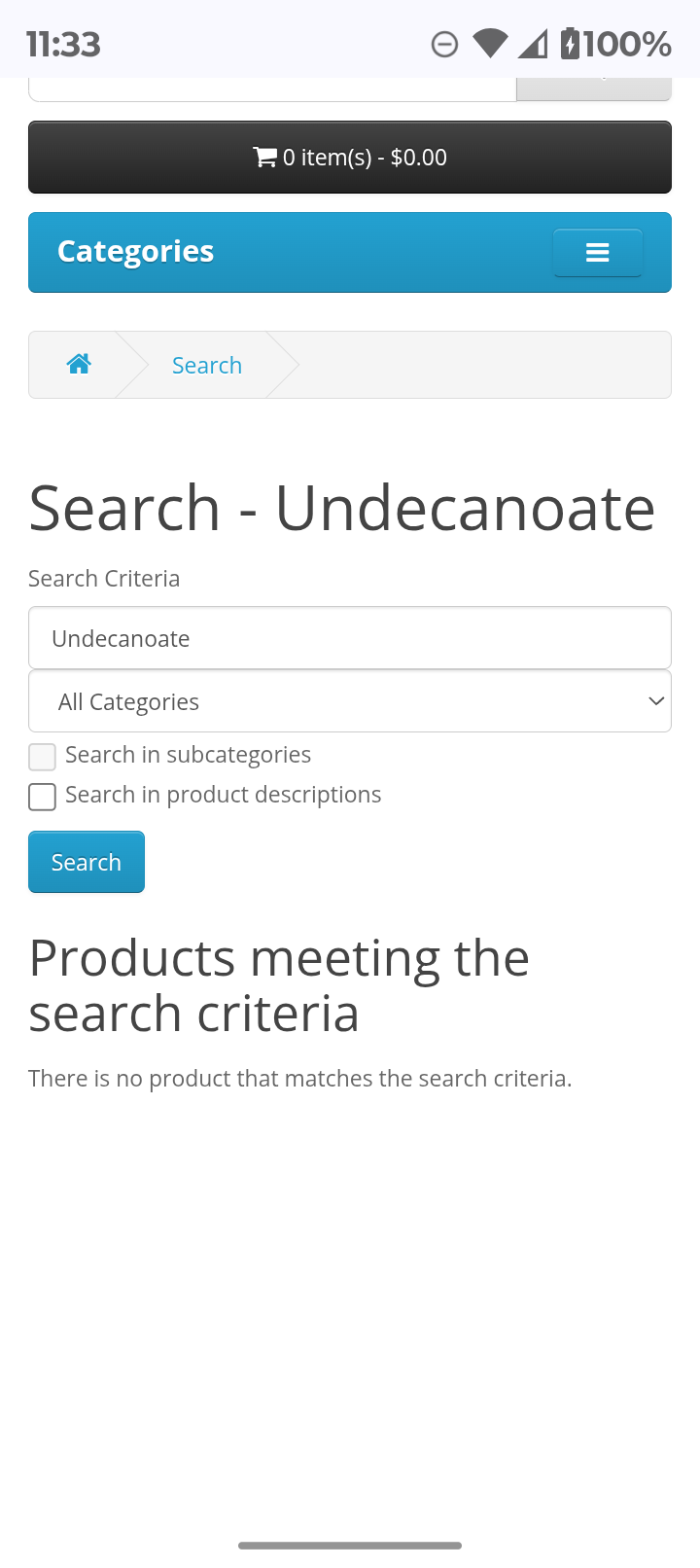Open the Search breadcrumb link

(207, 365)
